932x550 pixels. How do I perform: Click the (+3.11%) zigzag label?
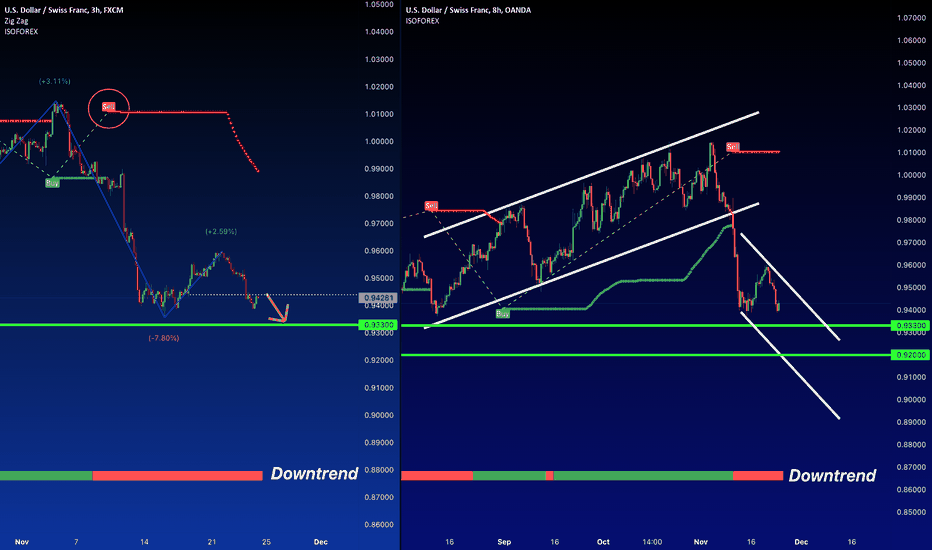[55, 81]
